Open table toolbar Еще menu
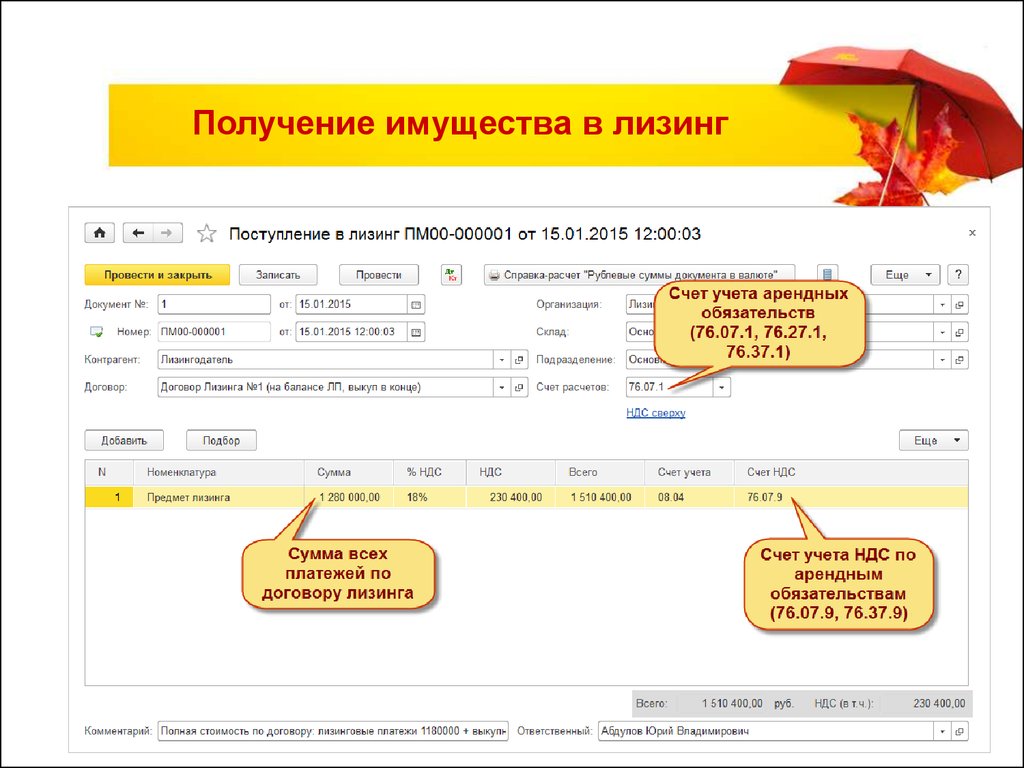The height and width of the screenshot is (768, 1024). point(933,440)
